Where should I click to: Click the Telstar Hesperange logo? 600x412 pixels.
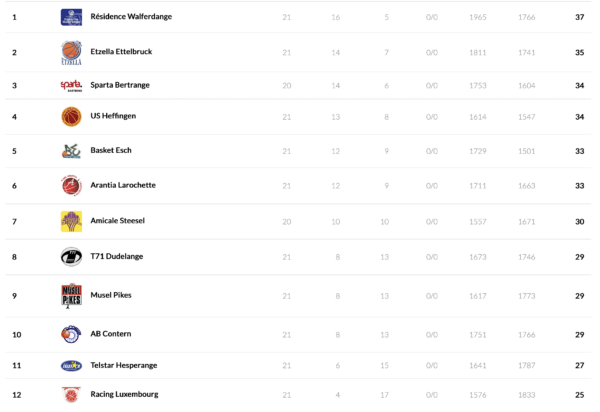[71, 366]
